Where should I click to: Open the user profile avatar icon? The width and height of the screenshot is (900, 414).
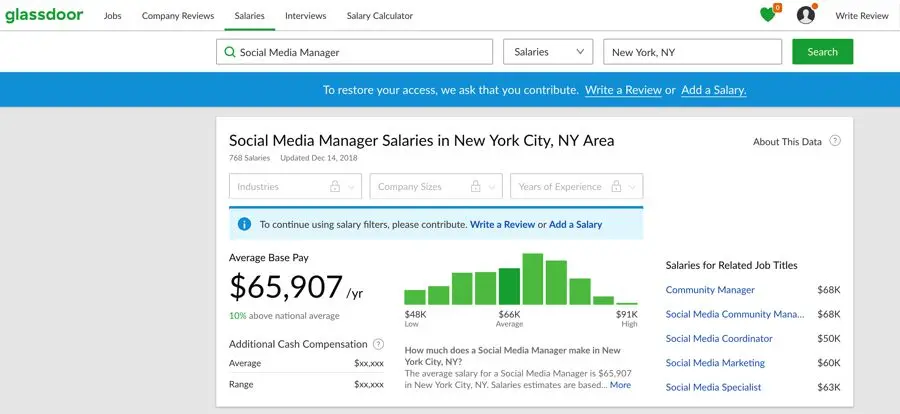click(x=806, y=15)
